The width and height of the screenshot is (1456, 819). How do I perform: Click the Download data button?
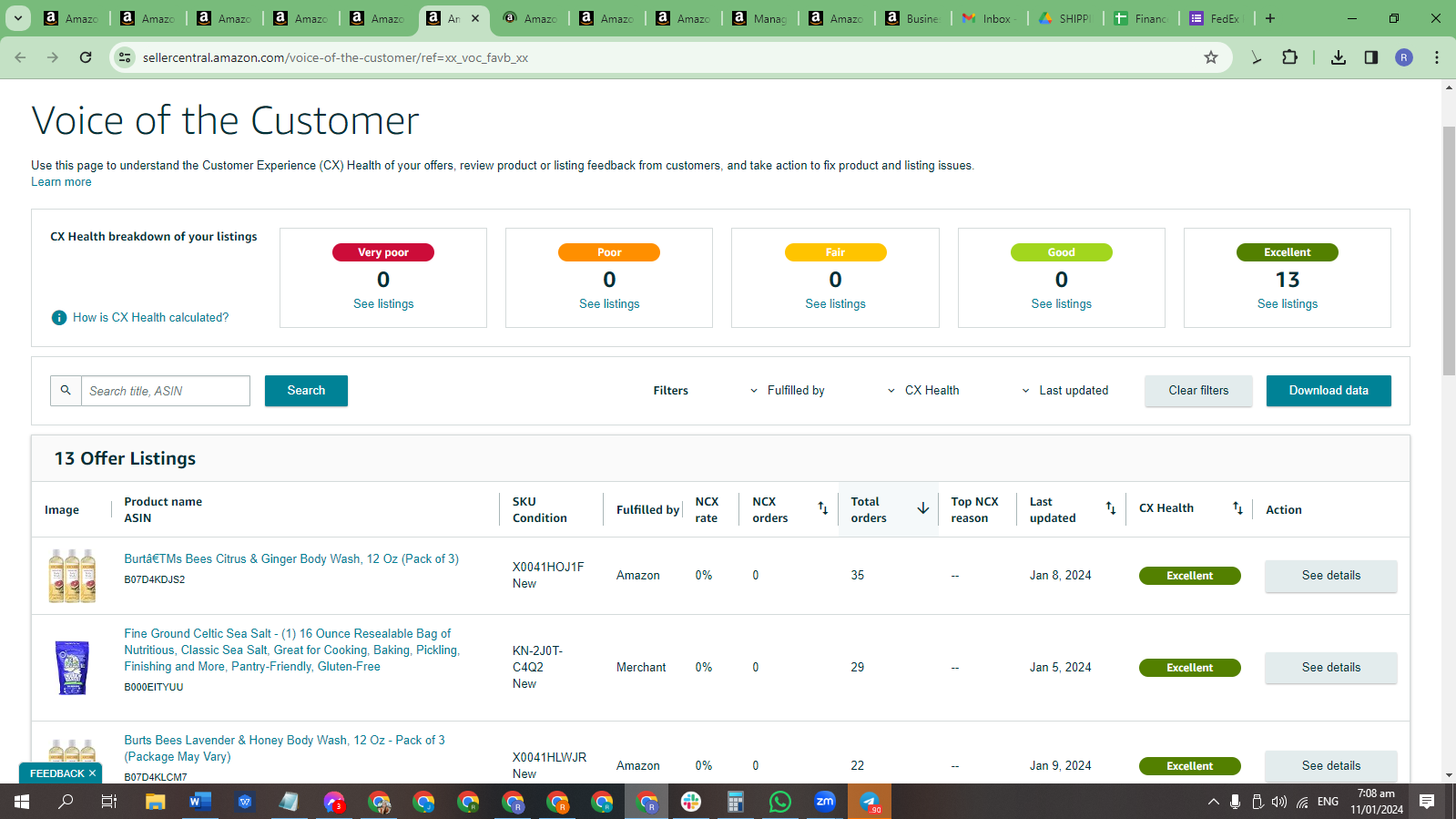click(1329, 391)
